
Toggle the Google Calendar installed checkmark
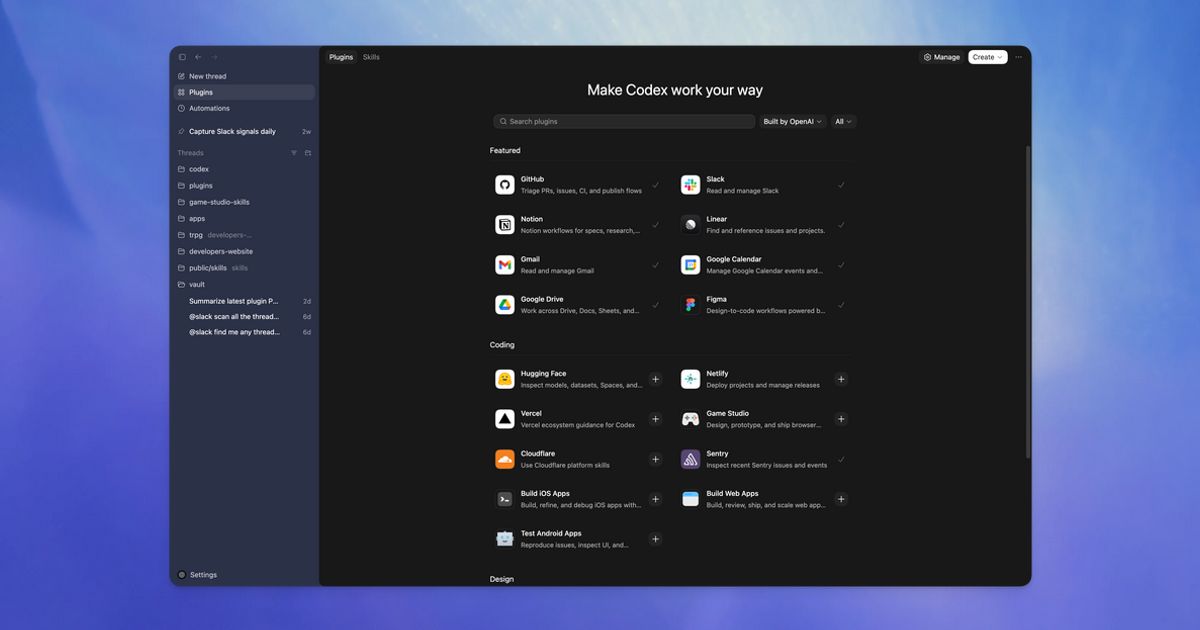click(842, 265)
